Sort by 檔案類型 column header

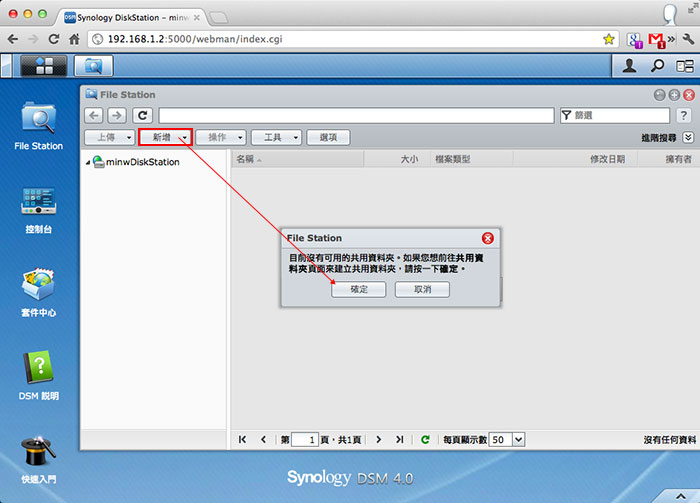(472, 159)
